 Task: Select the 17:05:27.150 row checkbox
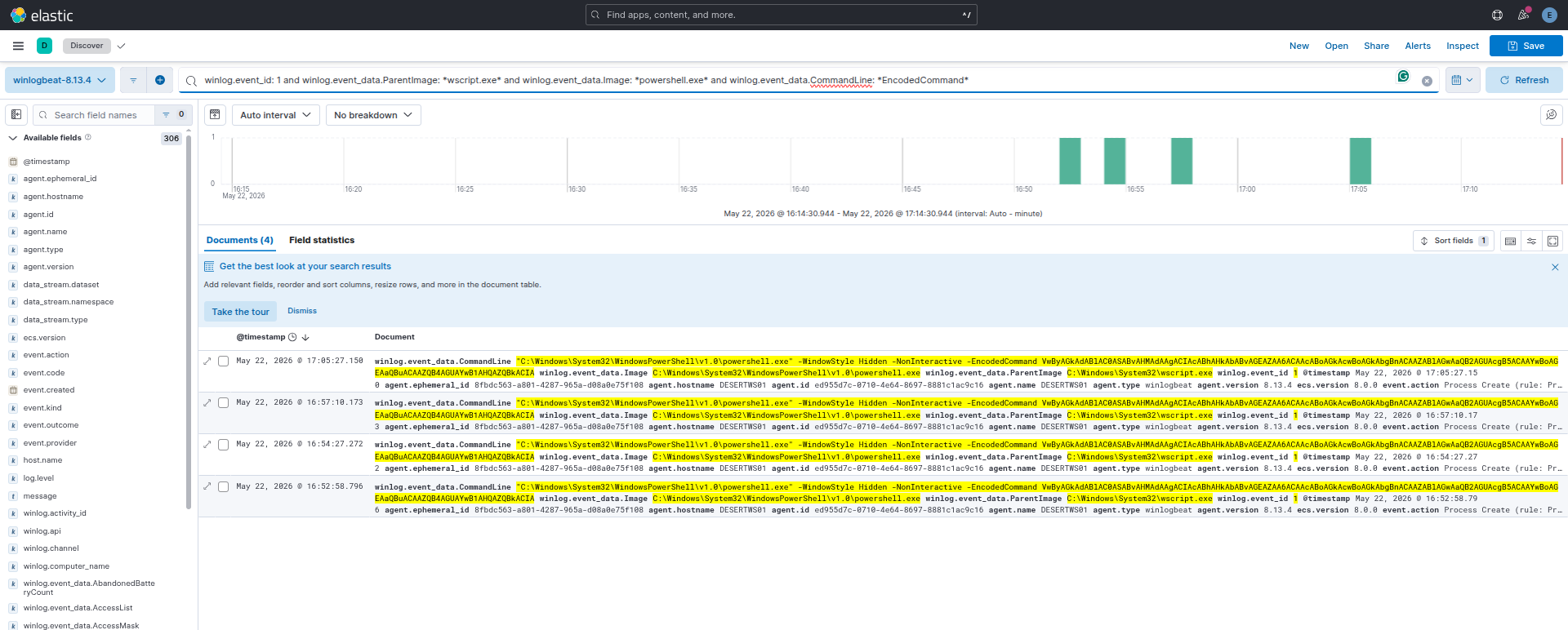223,361
